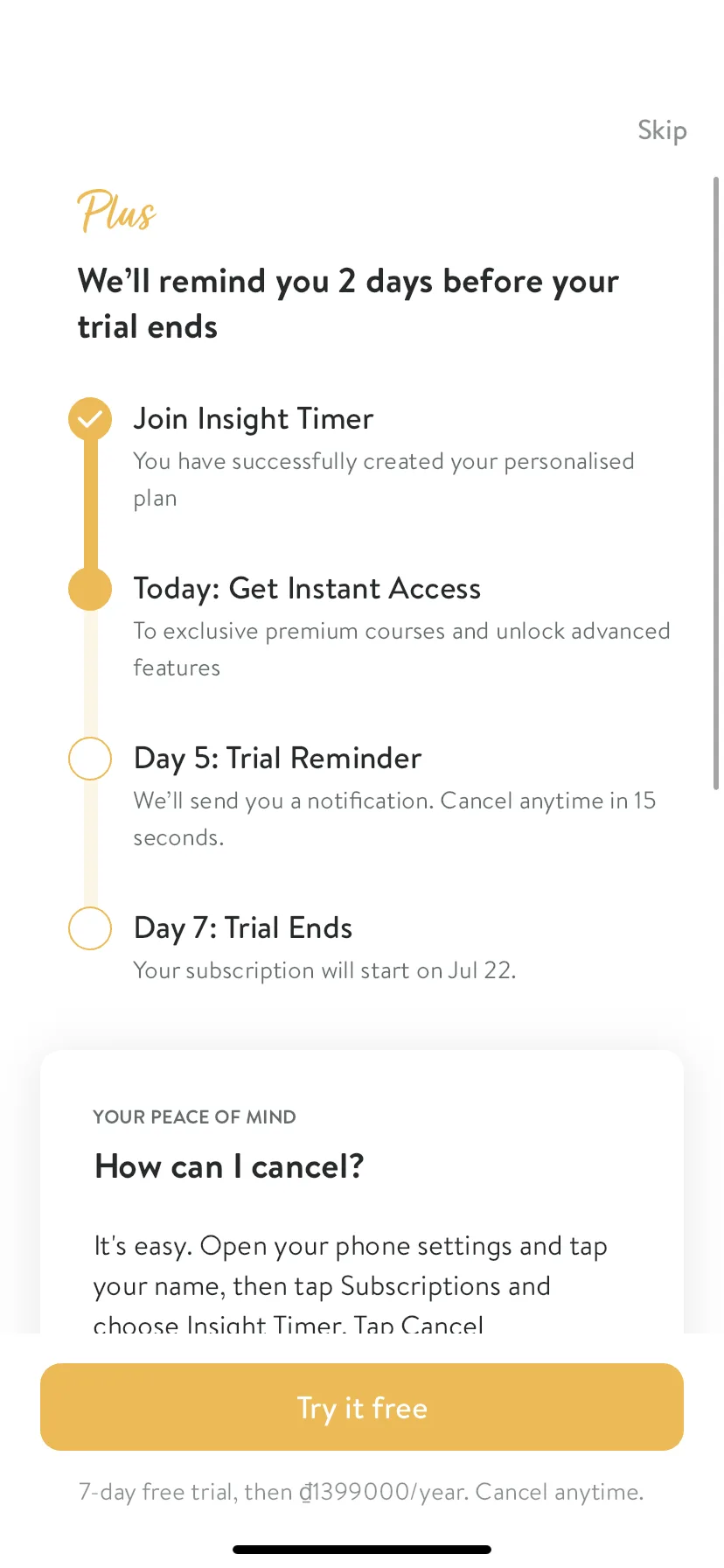Click the checked Join Insight Timer circle

point(90,419)
